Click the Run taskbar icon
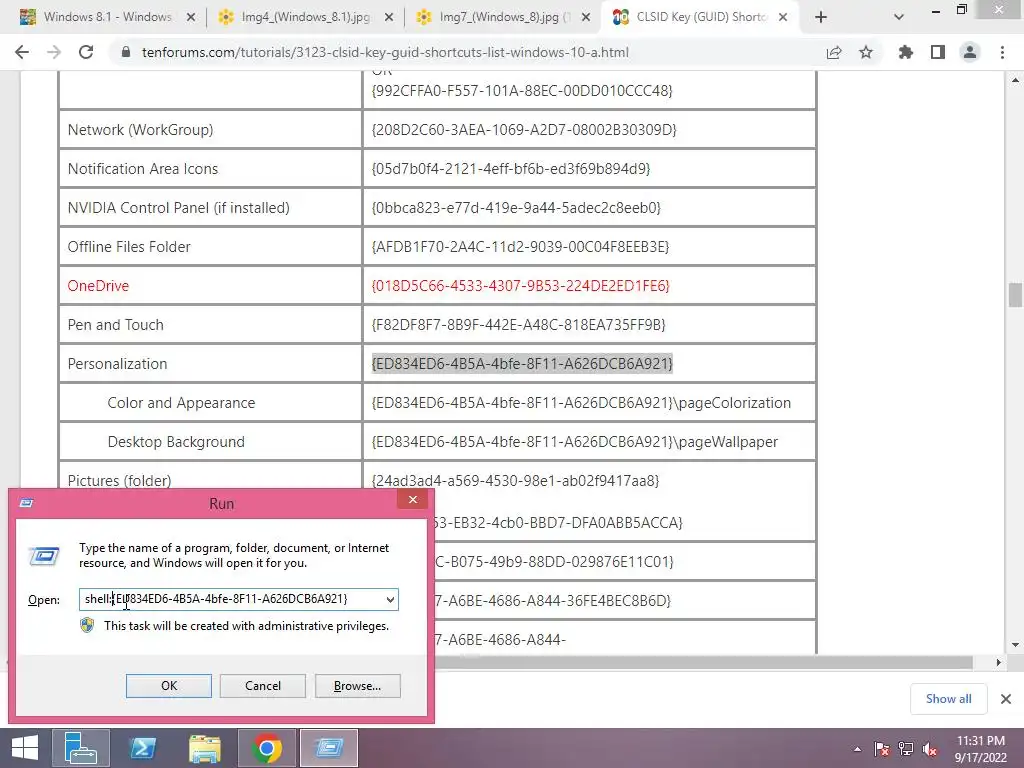The width and height of the screenshot is (1024, 768). click(x=328, y=748)
